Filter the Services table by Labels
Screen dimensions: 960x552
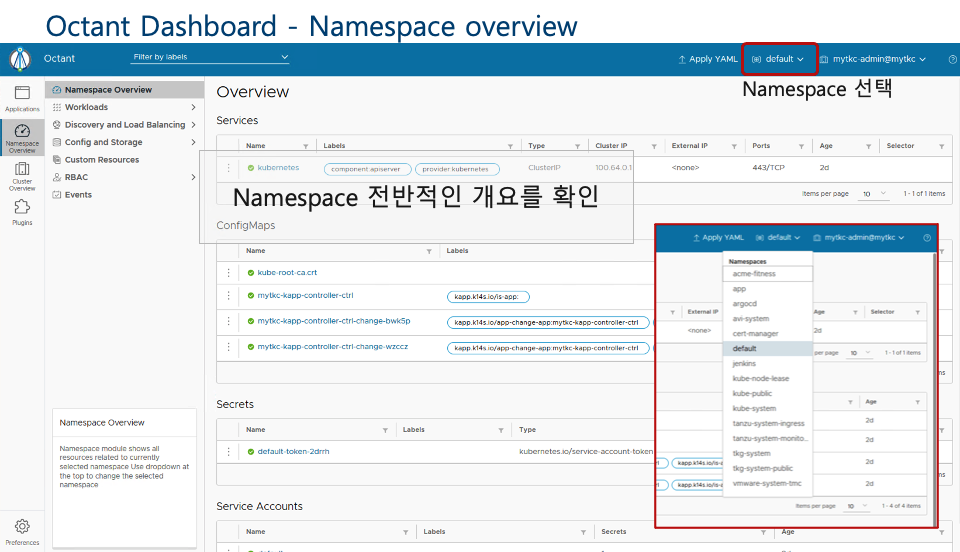click(510, 146)
